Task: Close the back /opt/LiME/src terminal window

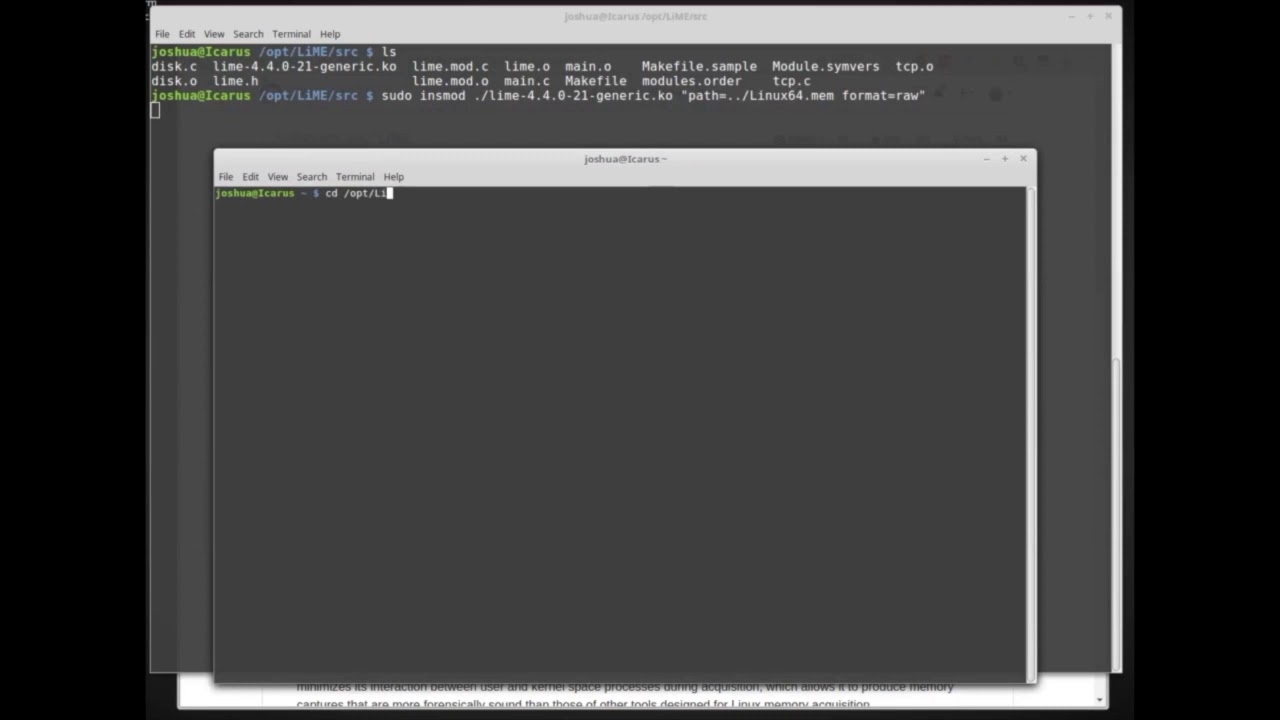Action: tap(1108, 16)
